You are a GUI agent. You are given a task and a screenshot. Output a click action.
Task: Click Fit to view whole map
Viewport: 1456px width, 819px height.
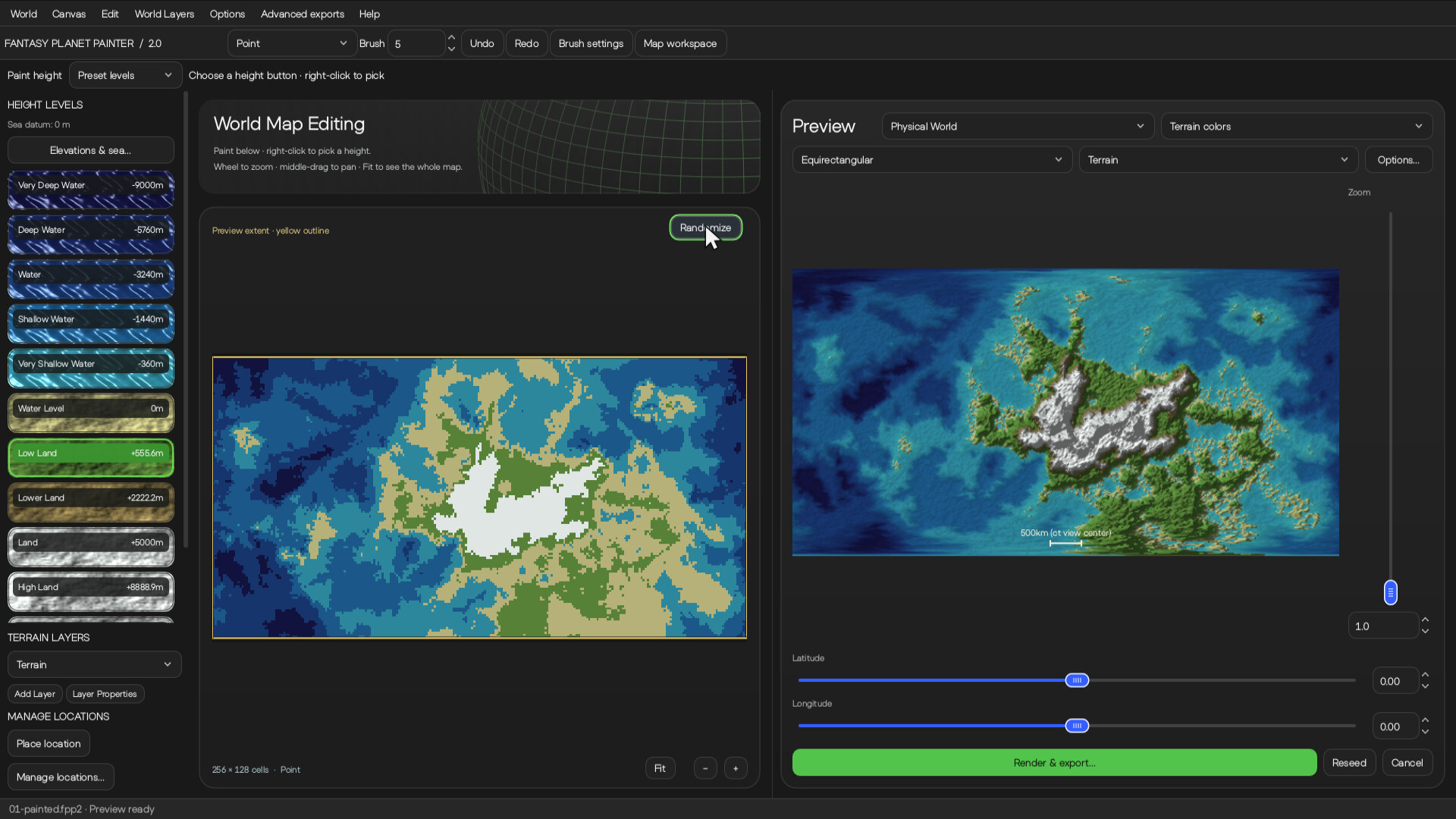tap(660, 768)
